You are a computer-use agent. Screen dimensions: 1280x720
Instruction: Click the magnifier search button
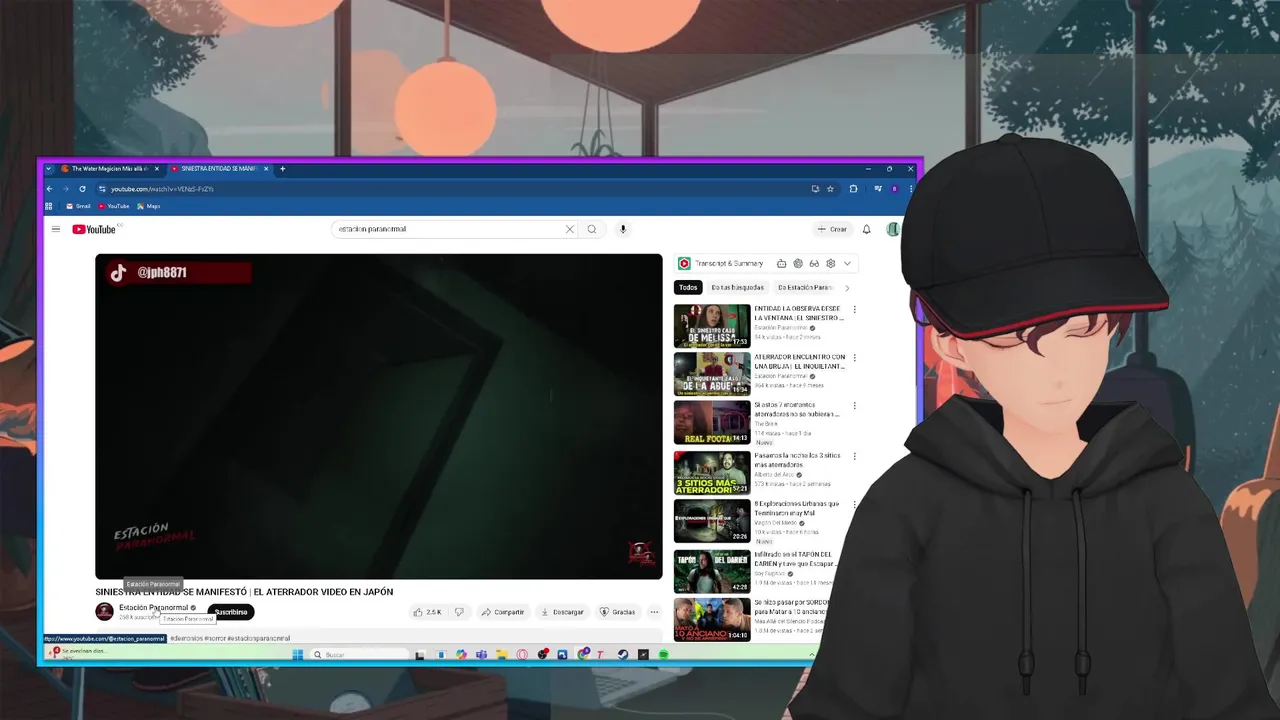click(x=592, y=229)
